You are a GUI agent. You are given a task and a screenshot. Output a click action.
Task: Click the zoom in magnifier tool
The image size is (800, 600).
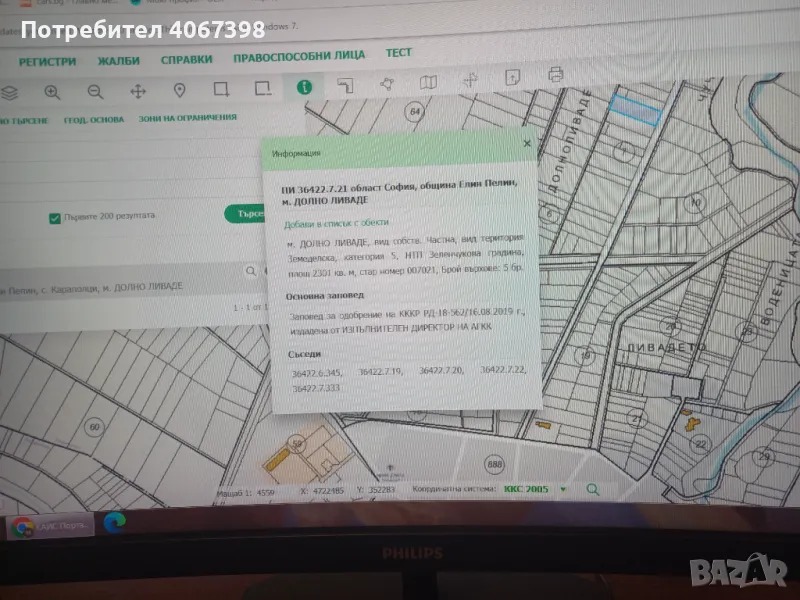coord(52,92)
